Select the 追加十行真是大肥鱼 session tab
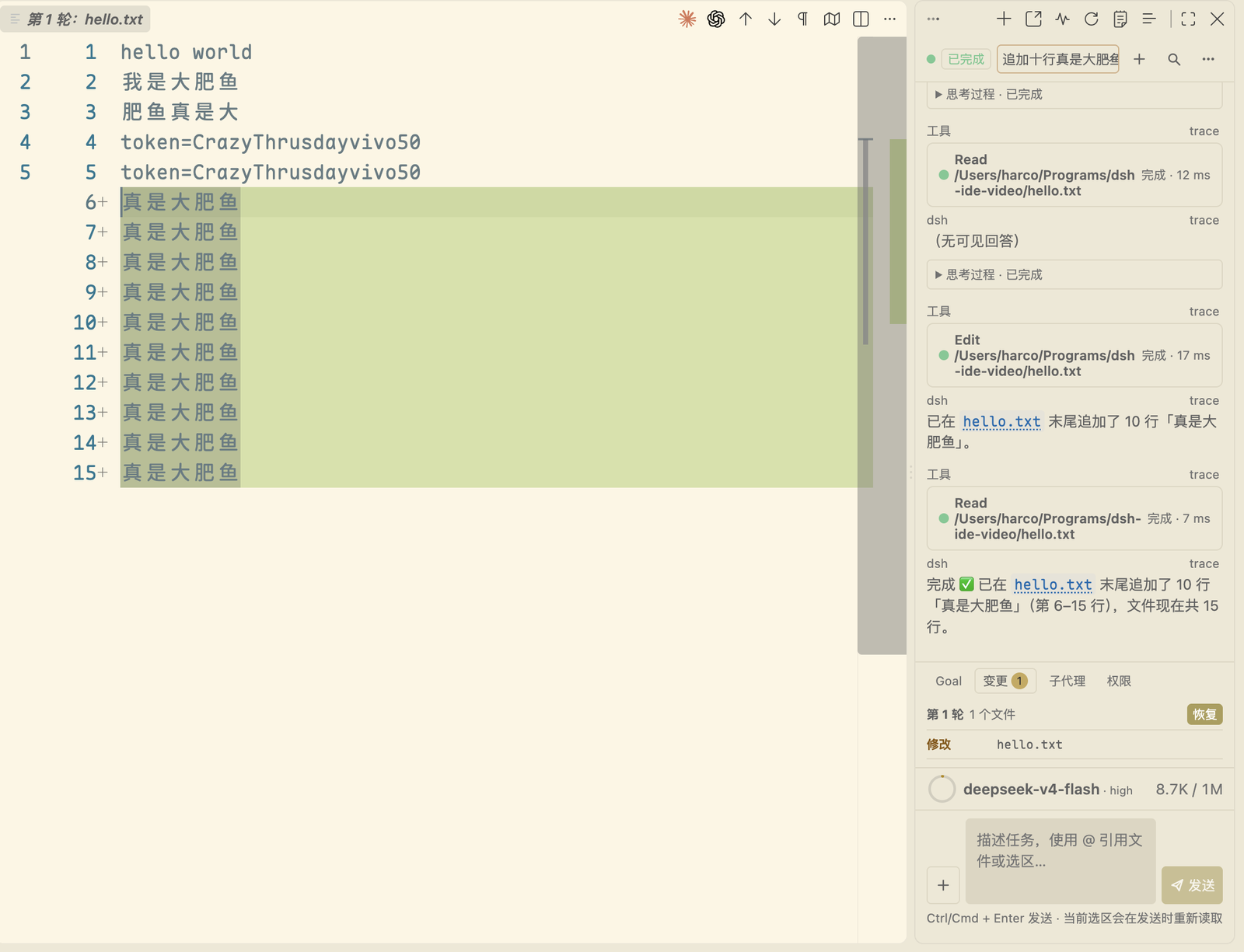This screenshot has width=1244, height=952. tap(1058, 59)
